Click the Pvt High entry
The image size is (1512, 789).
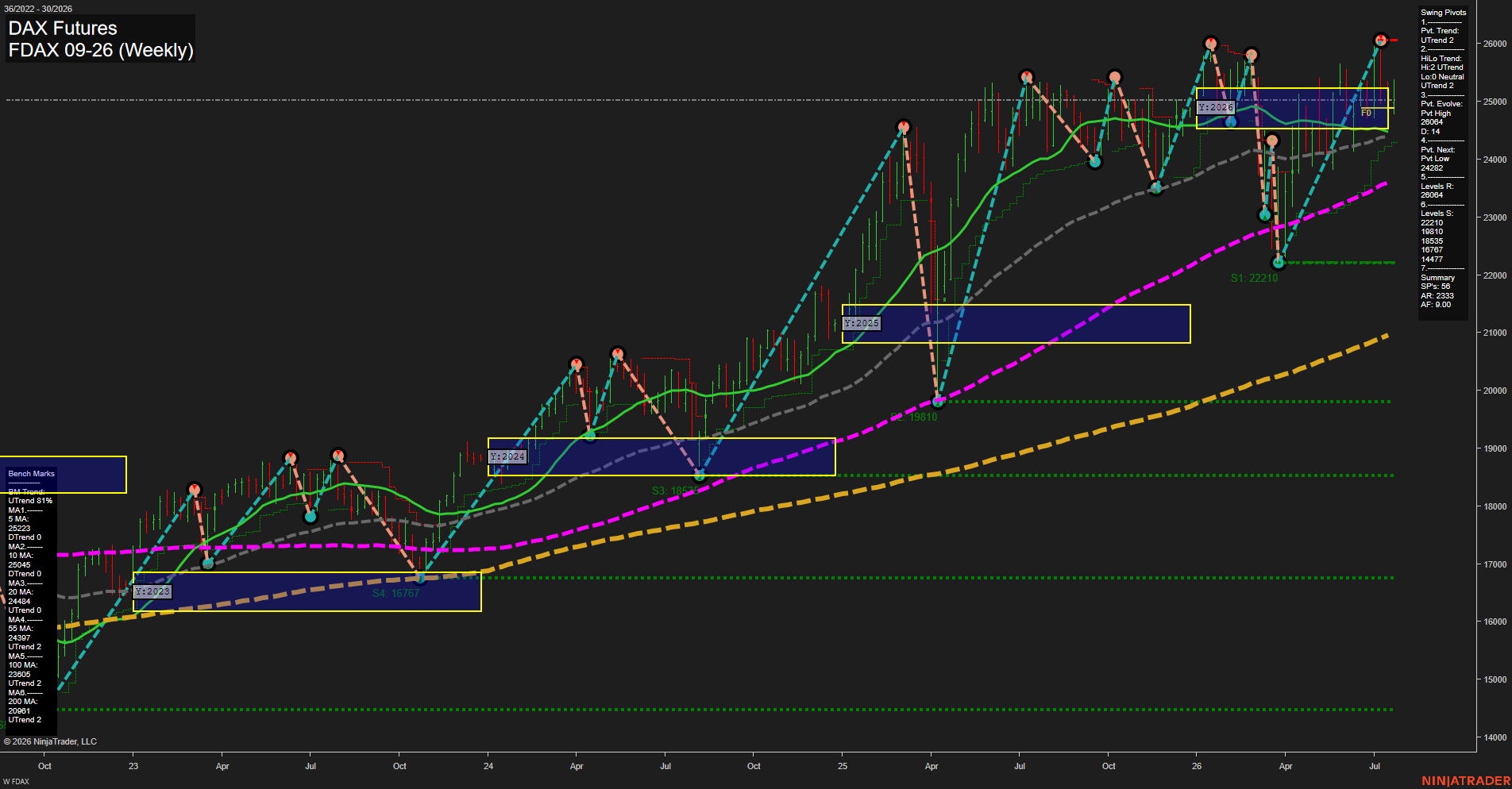point(1436,114)
